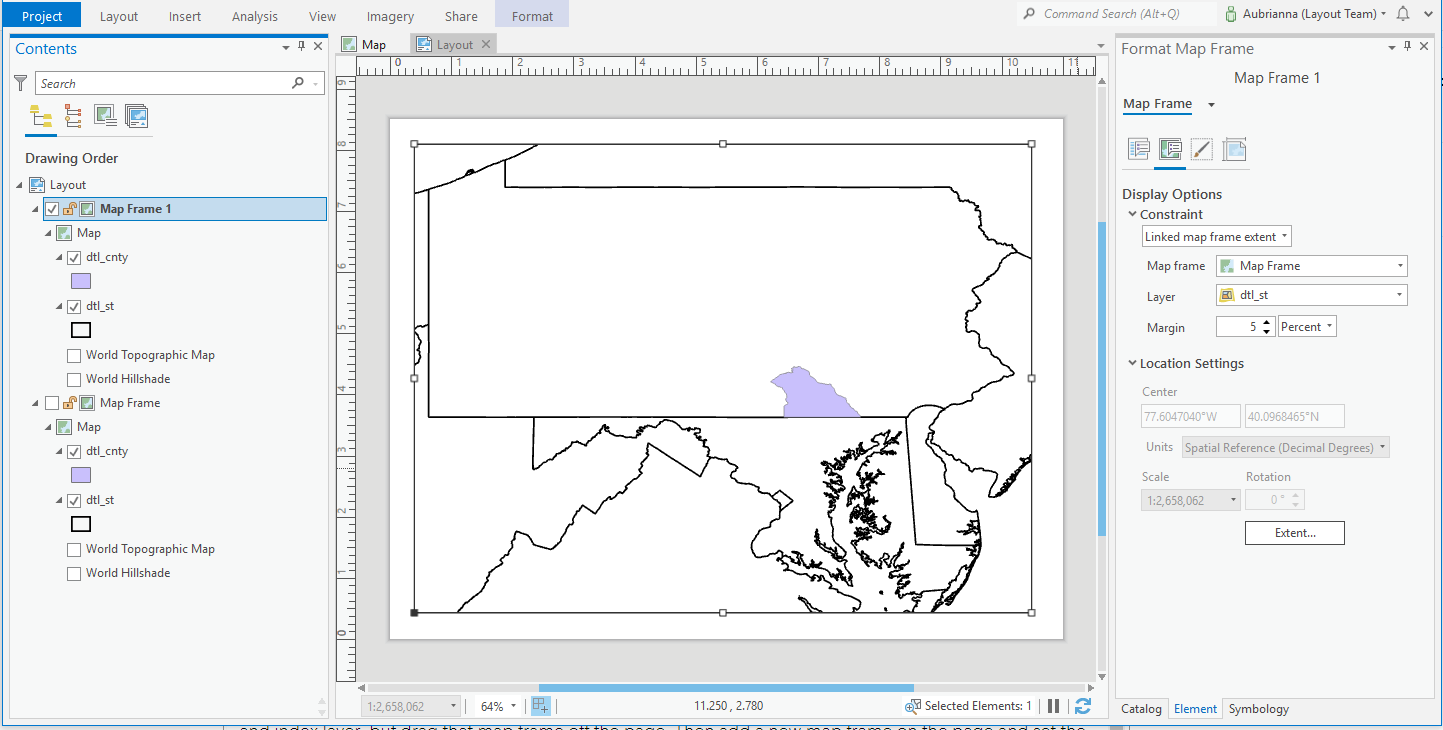Select List By Drawing Order in Contents

coord(40,115)
